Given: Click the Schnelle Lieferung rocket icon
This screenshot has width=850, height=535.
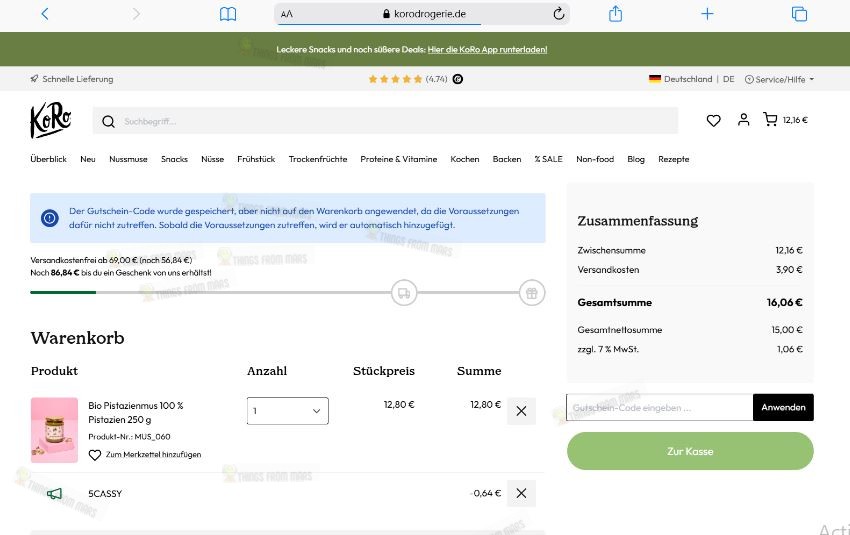Looking at the screenshot, I should [x=35, y=79].
